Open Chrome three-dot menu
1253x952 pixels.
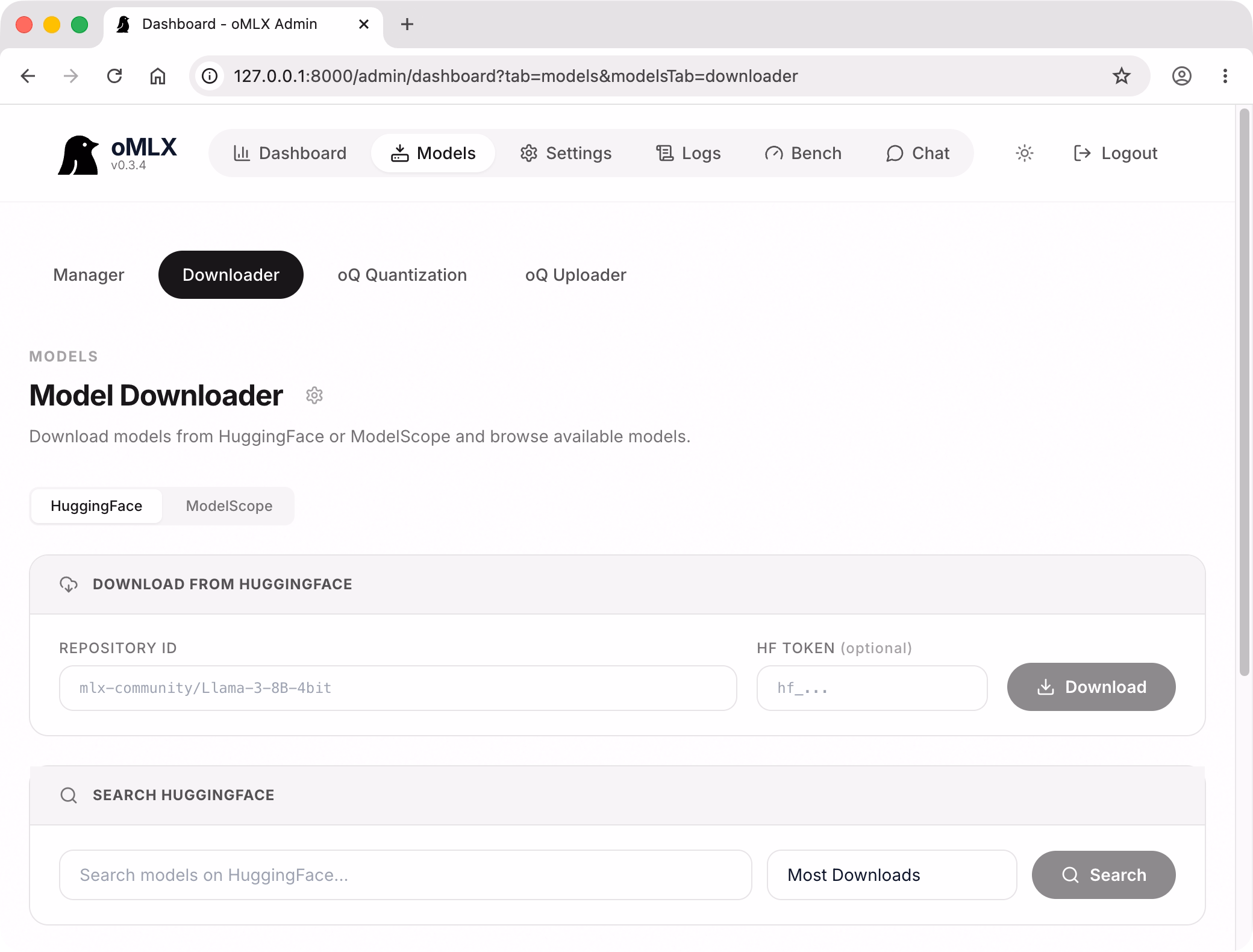(x=1225, y=76)
